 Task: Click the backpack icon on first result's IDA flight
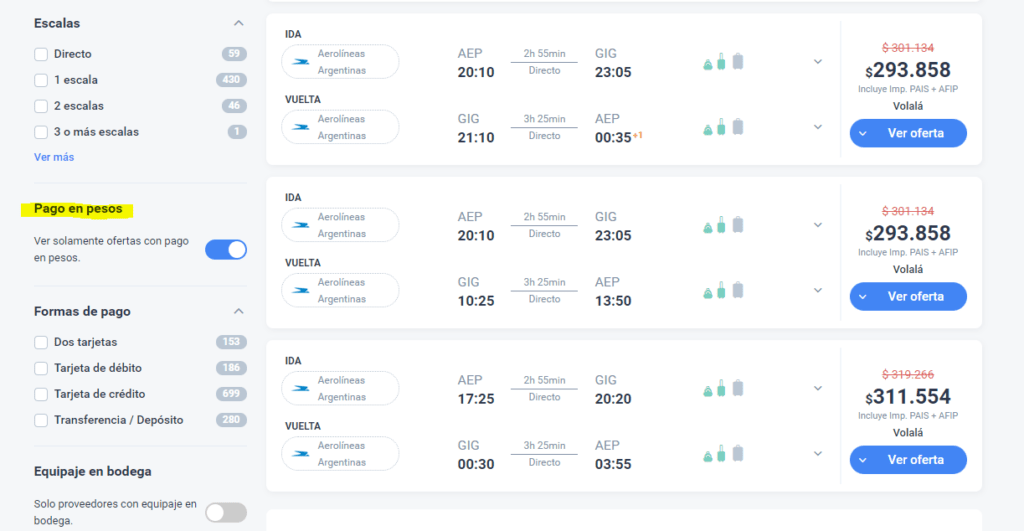(x=708, y=62)
